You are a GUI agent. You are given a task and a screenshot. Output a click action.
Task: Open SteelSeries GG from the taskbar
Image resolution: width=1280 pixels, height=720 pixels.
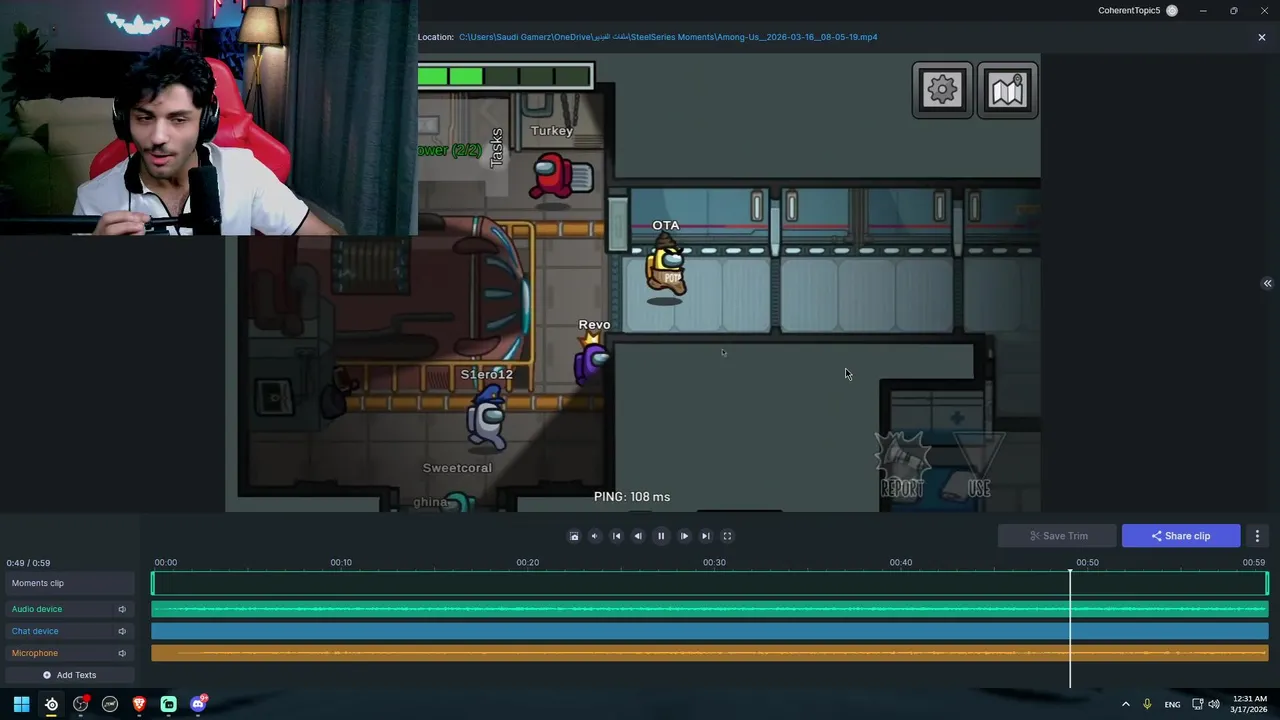click(x=51, y=704)
